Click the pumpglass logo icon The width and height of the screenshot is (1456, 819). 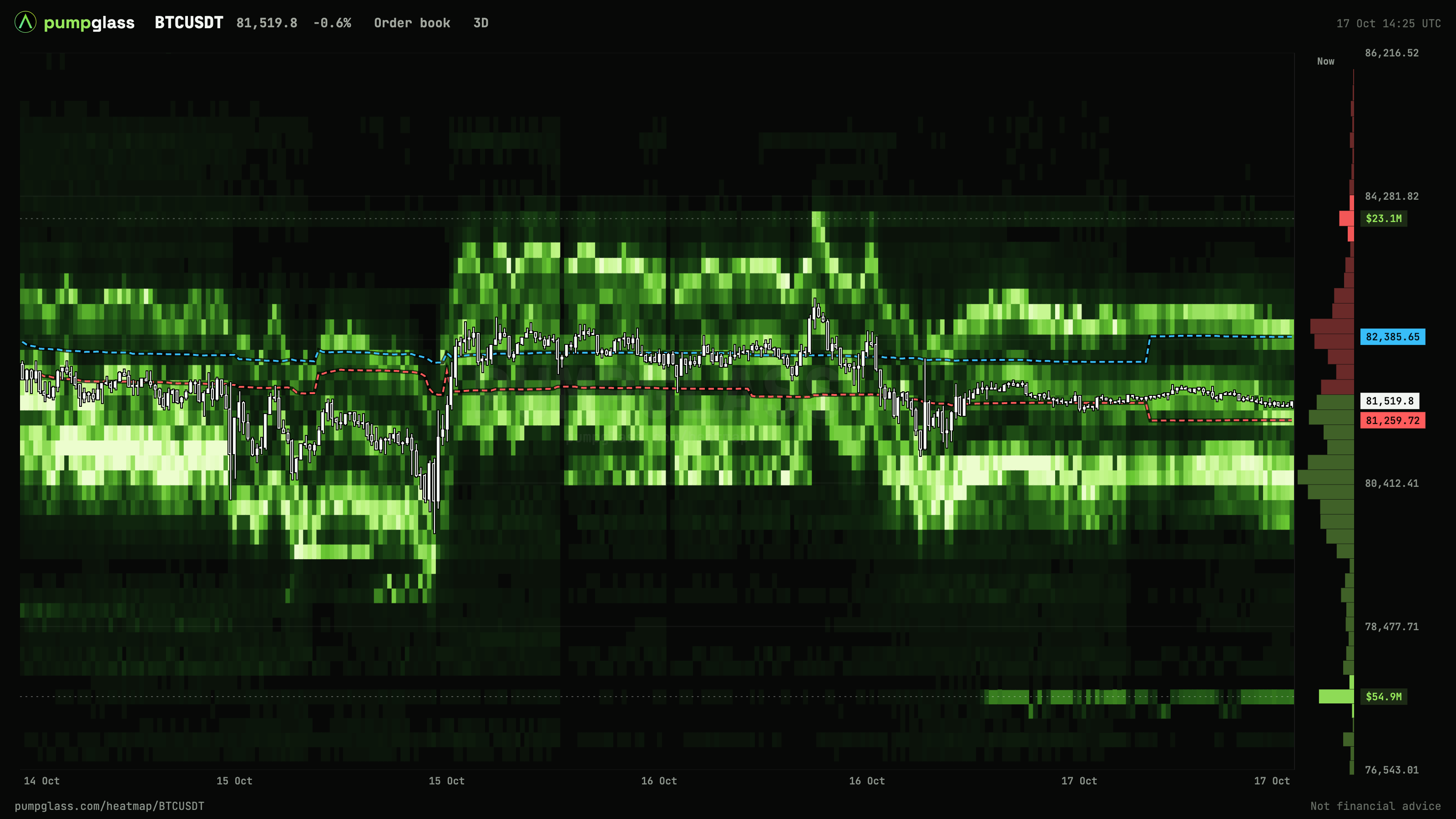pyautogui.click(x=25, y=23)
